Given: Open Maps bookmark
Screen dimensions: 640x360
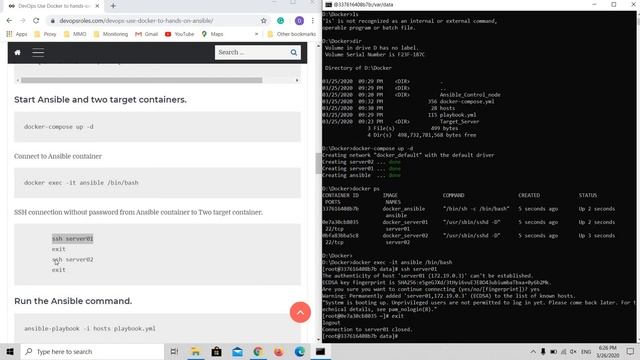Looking at the screenshot, I should pos(212,34).
